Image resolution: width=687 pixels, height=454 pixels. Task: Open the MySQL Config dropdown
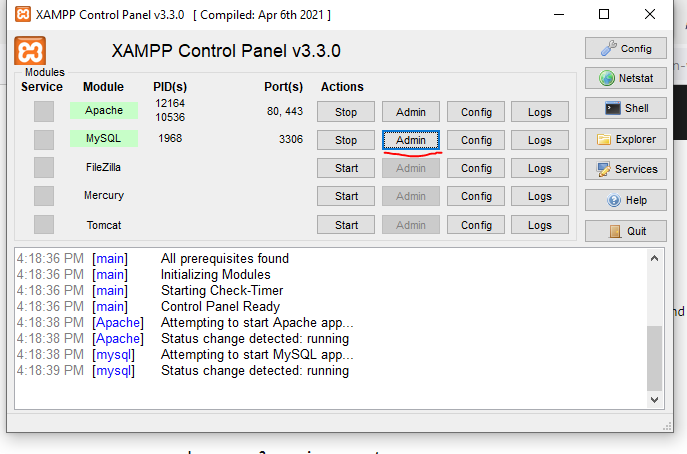pos(476,140)
